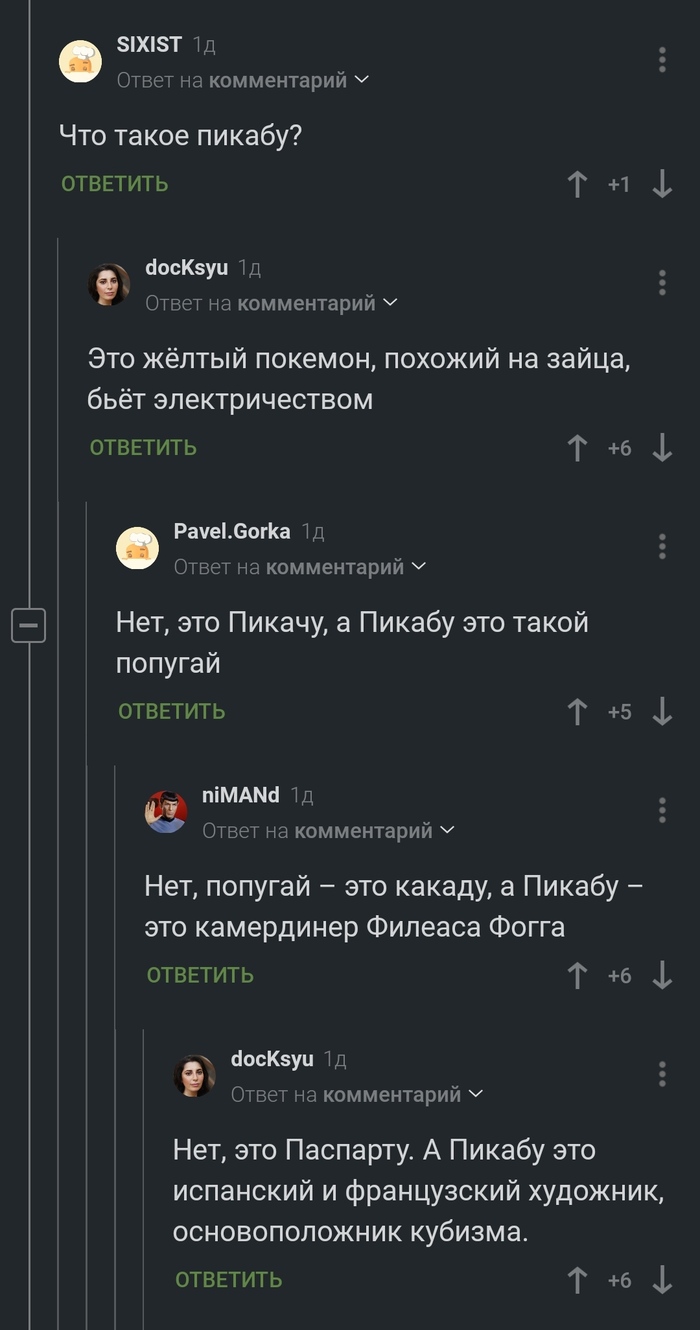Viewport: 700px width, 1330px height.
Task: Downvote SIXIST's comment 'Что такое пикабу?'
Action: tap(662, 184)
